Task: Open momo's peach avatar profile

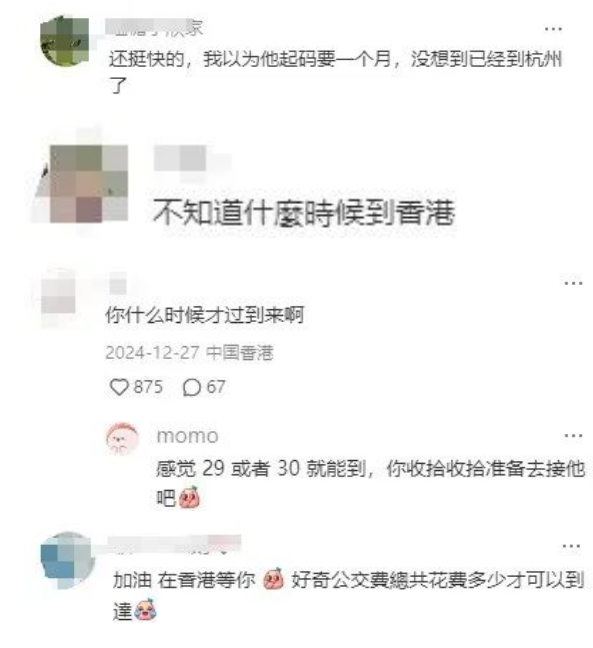Action: [x=122, y=438]
